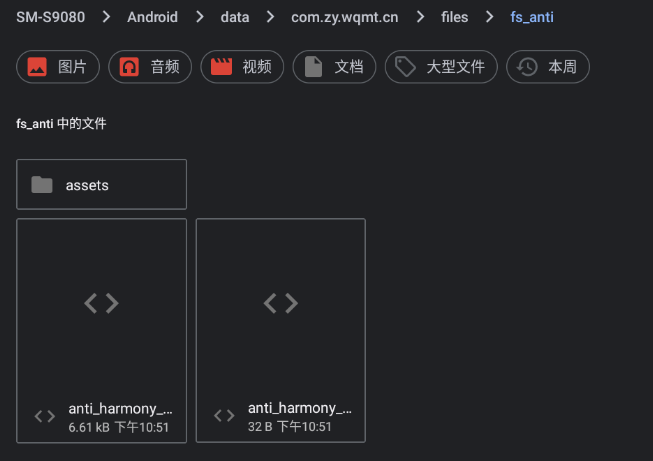Click the video clapperboard icon
Viewport: 653px width, 461px height.
[221, 67]
